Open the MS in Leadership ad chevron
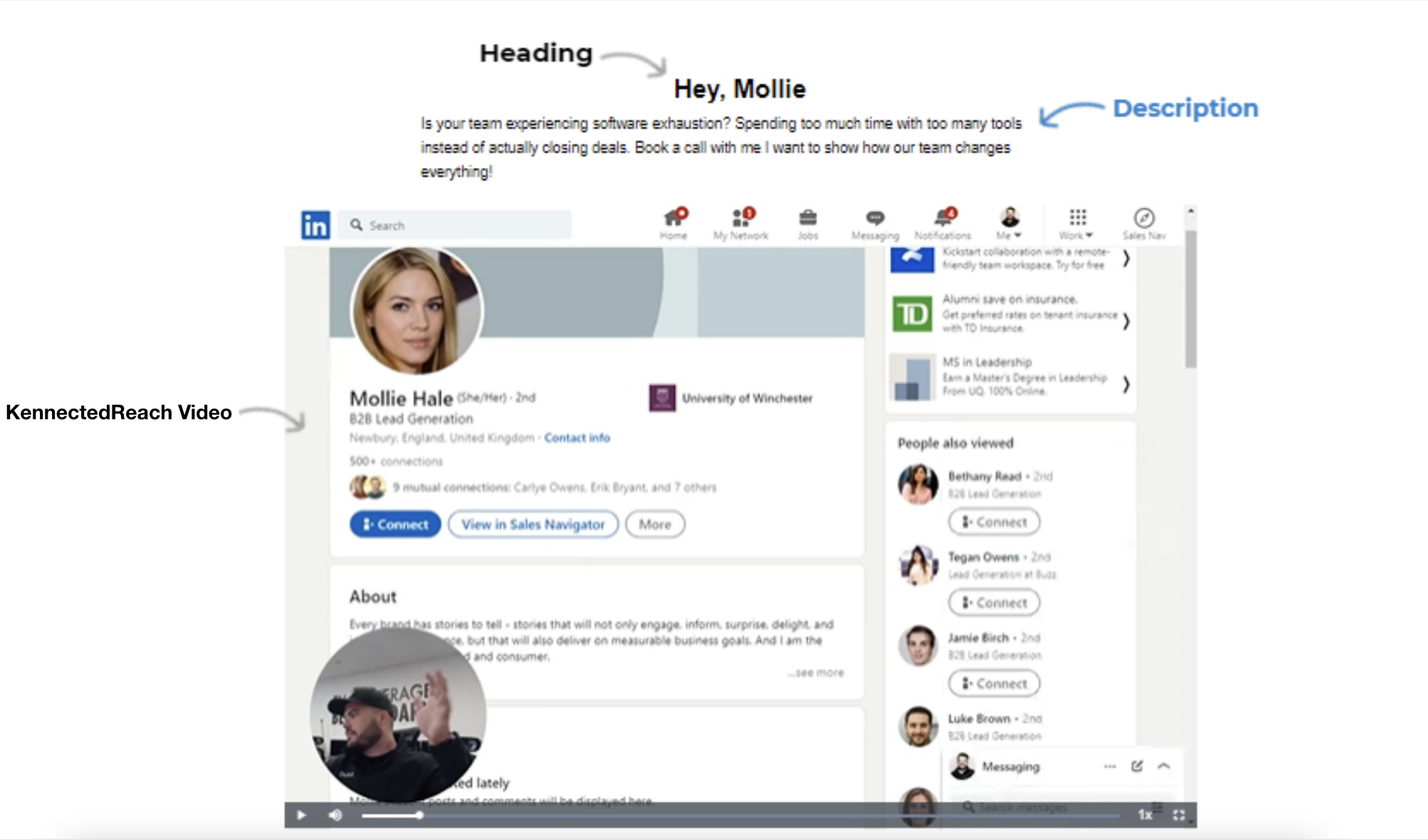 [1126, 384]
